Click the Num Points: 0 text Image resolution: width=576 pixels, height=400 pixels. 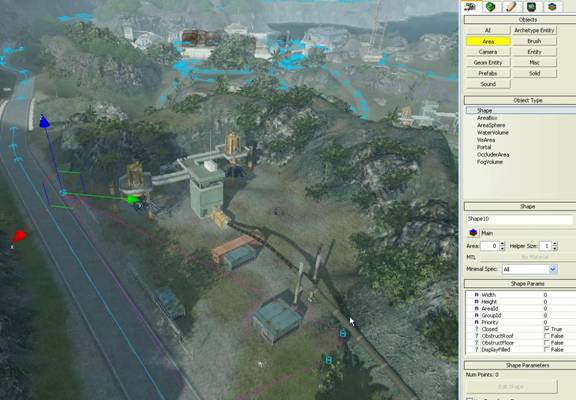(482, 375)
